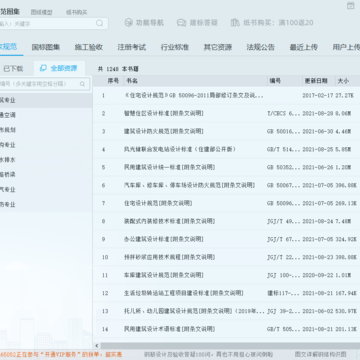Open the 图文详解钢结构识图 status bar link
The height and width of the screenshot is (360, 360).
click(320, 354)
